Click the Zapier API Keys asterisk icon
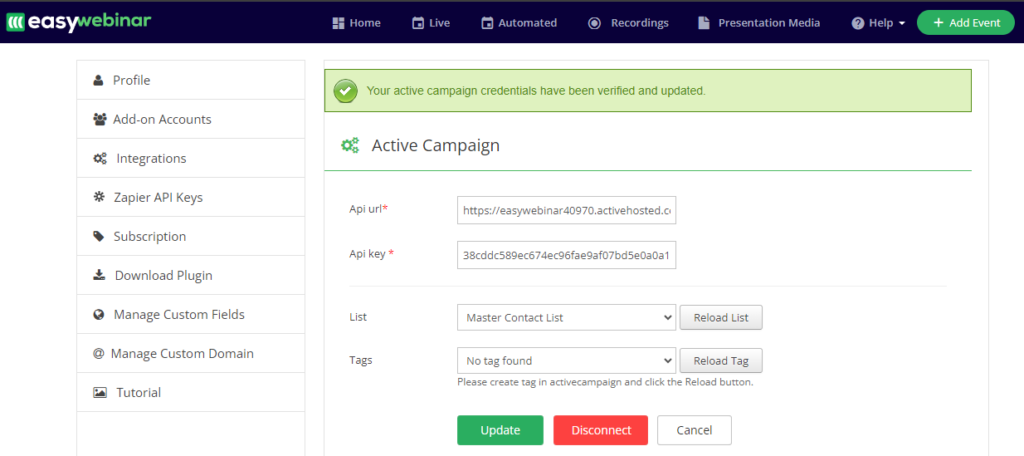This screenshot has width=1024, height=456. [99, 197]
